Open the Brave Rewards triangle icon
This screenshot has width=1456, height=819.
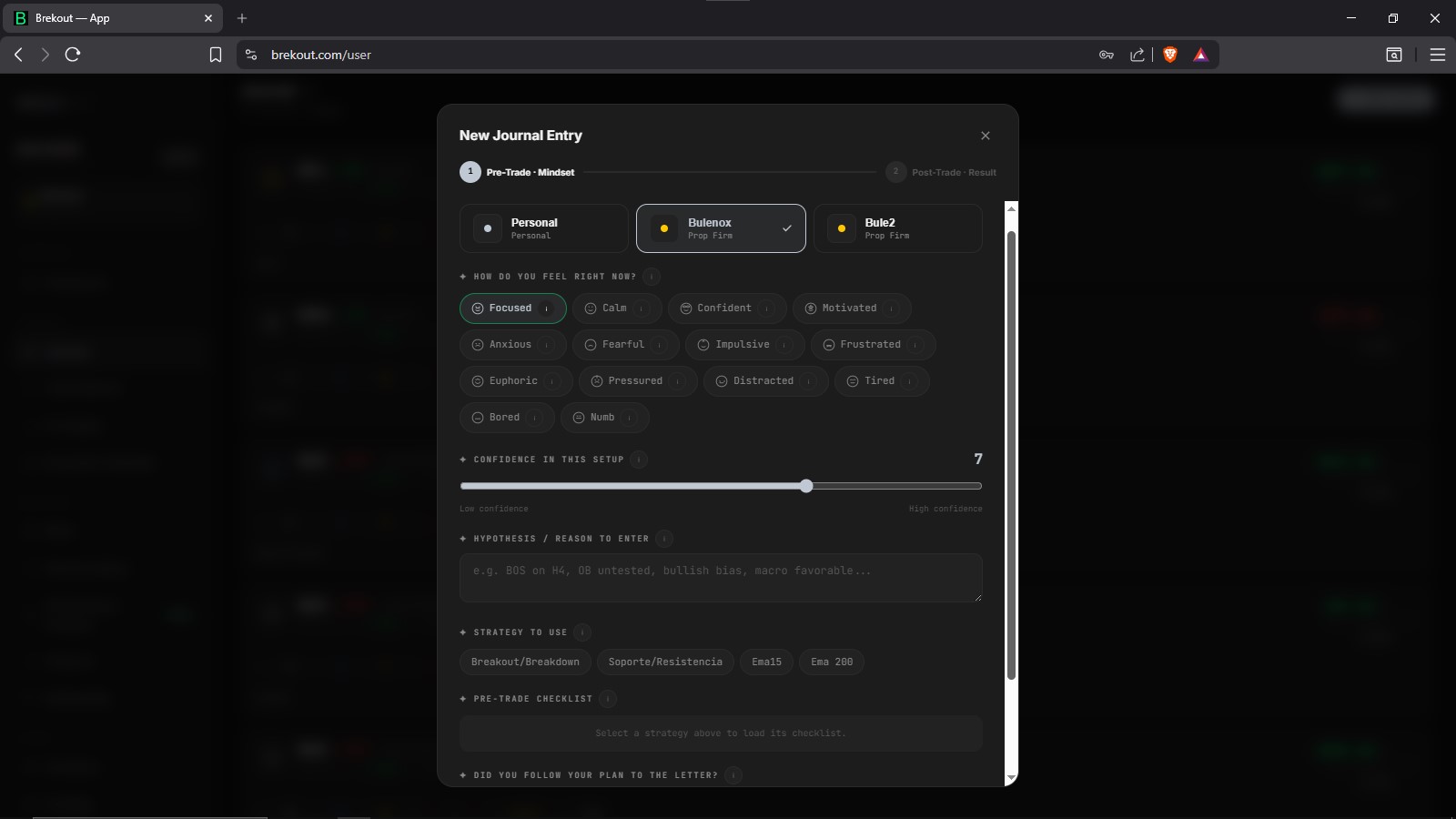[x=1200, y=55]
